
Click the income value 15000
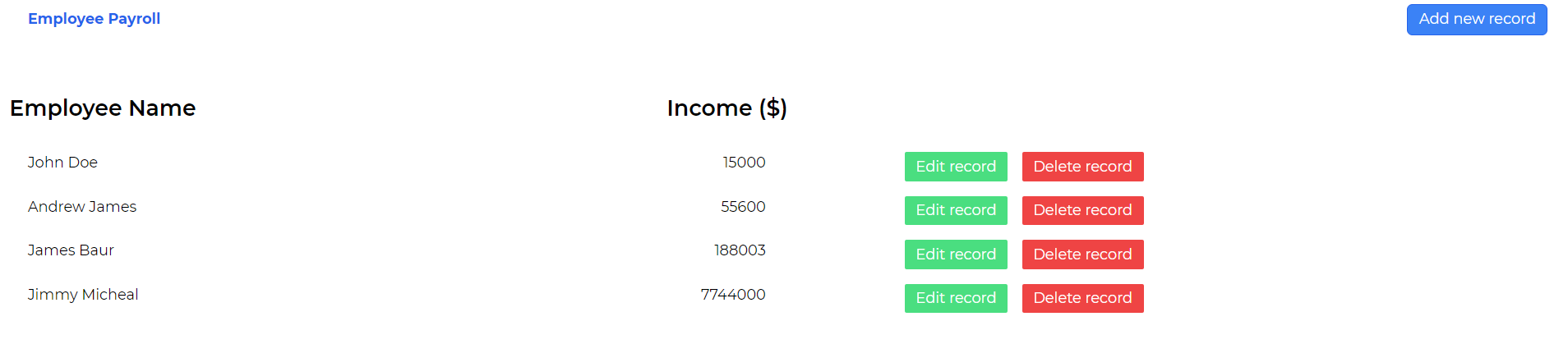tap(744, 163)
